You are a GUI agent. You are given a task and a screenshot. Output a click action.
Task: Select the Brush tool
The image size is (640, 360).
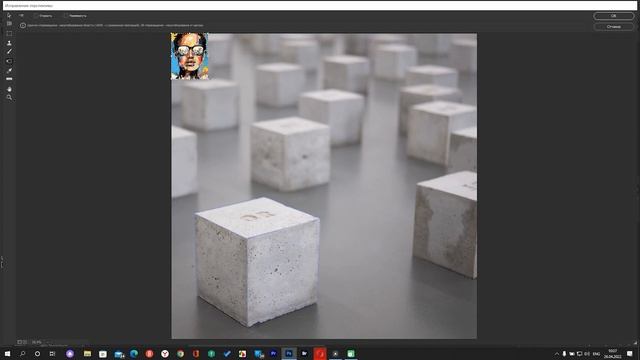coord(9,52)
